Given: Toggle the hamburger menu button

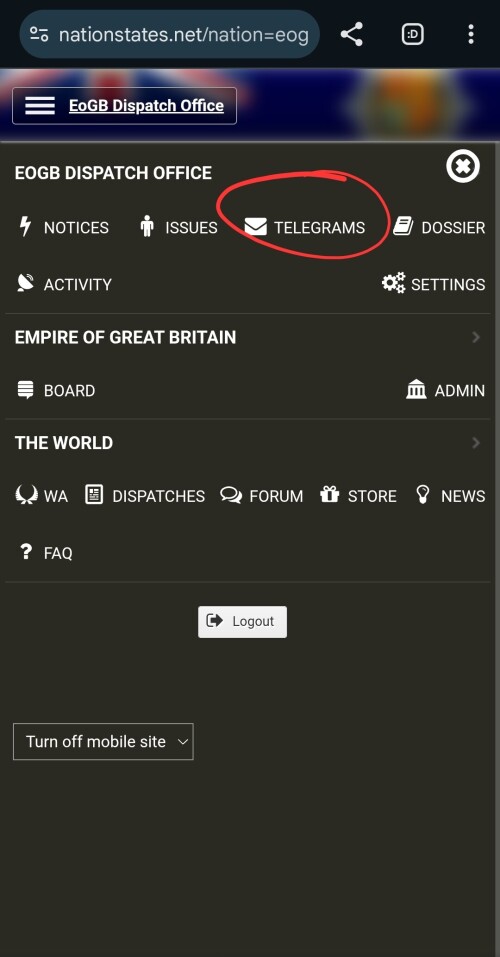Looking at the screenshot, I should tap(40, 106).
